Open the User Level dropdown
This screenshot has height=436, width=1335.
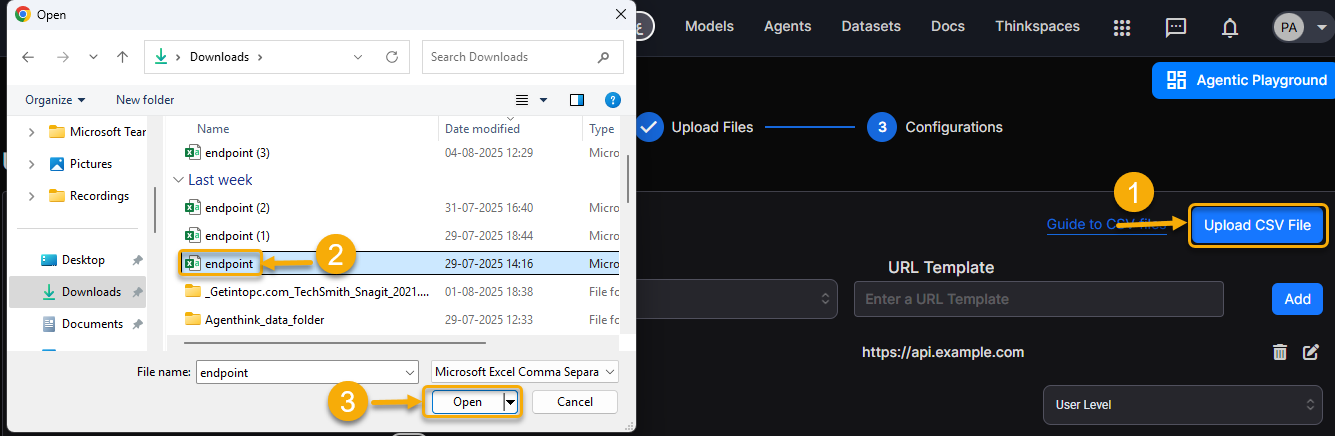click(x=1183, y=405)
